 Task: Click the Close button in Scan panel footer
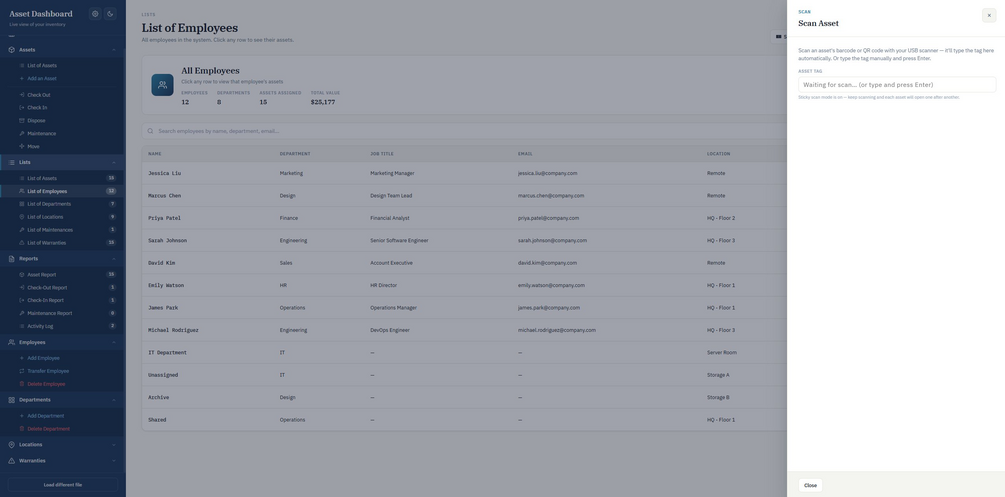coord(810,485)
